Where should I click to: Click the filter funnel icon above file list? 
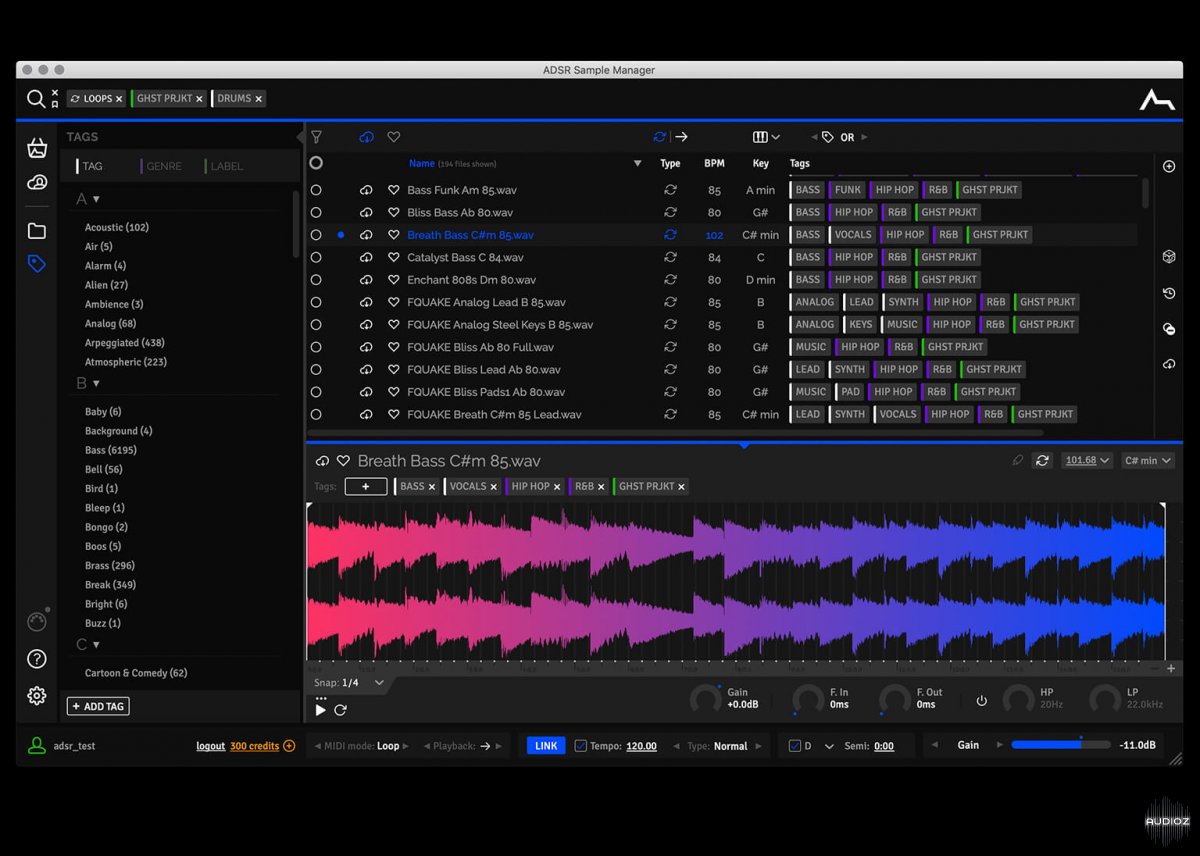(316, 137)
